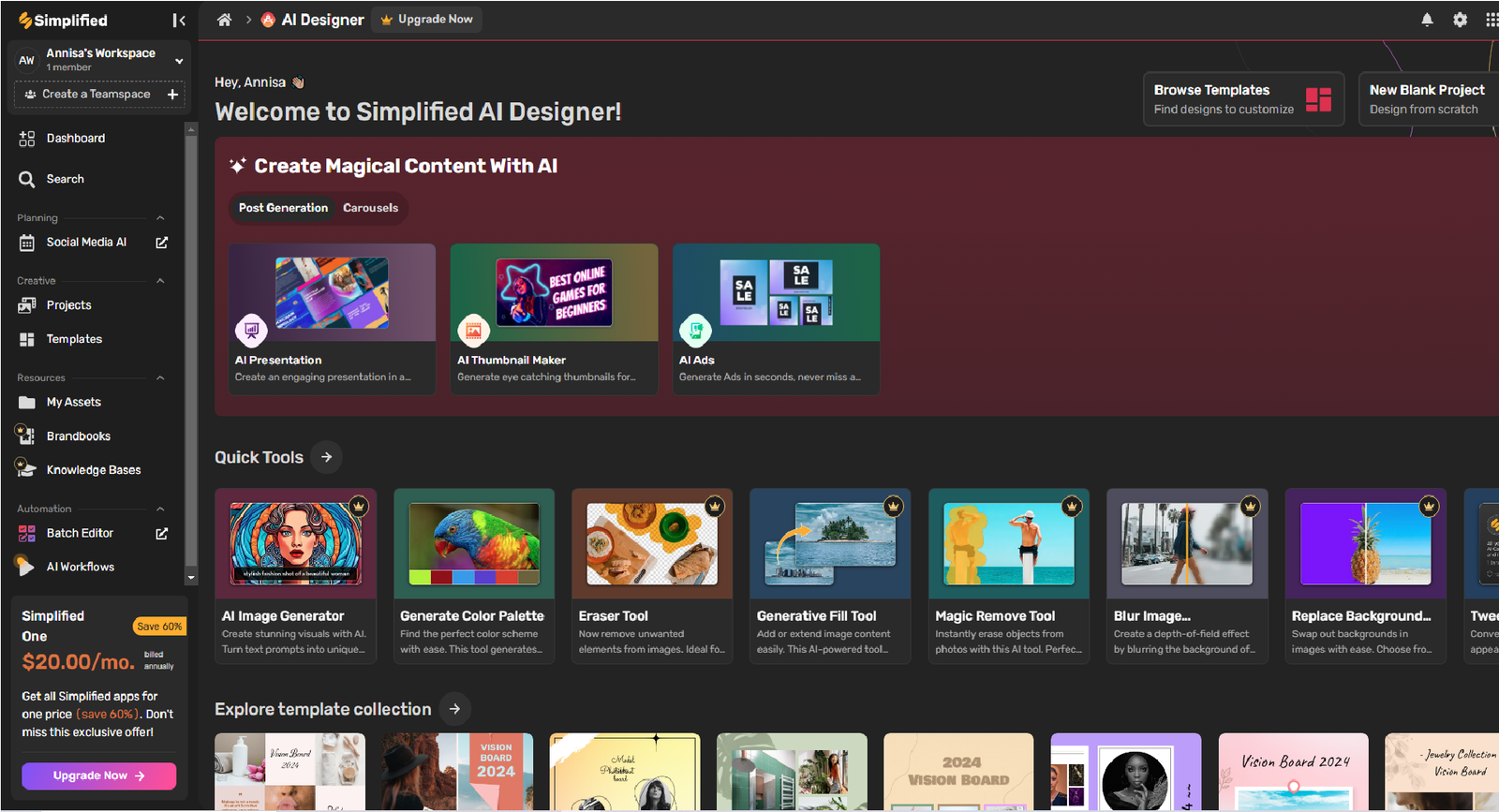Screen dimensions: 1499x812
Task: Click the Search magnifier icon
Action: click(27, 179)
